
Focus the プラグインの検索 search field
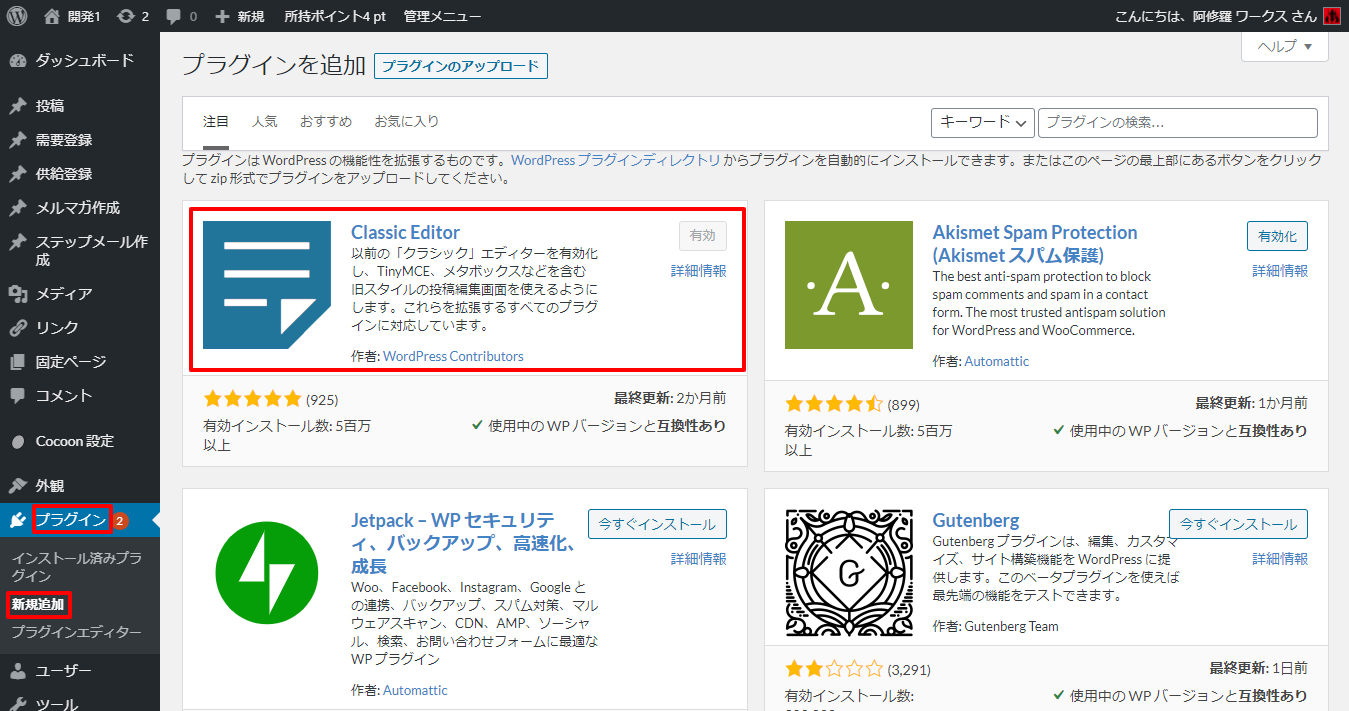[1178, 122]
